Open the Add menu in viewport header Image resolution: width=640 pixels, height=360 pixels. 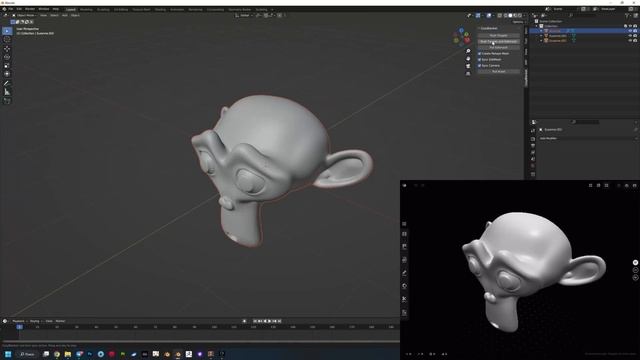[64, 16]
